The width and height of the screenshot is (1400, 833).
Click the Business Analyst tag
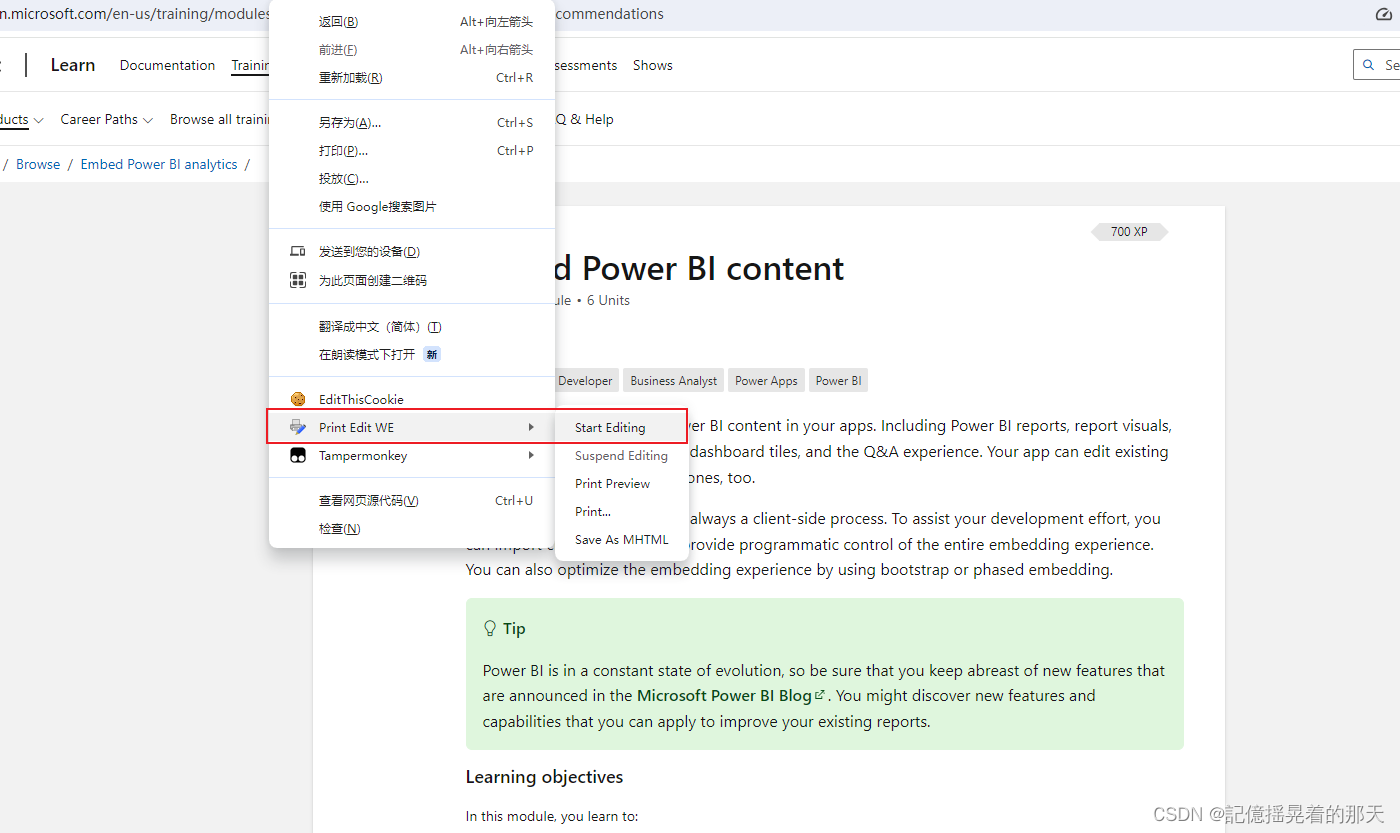click(674, 380)
